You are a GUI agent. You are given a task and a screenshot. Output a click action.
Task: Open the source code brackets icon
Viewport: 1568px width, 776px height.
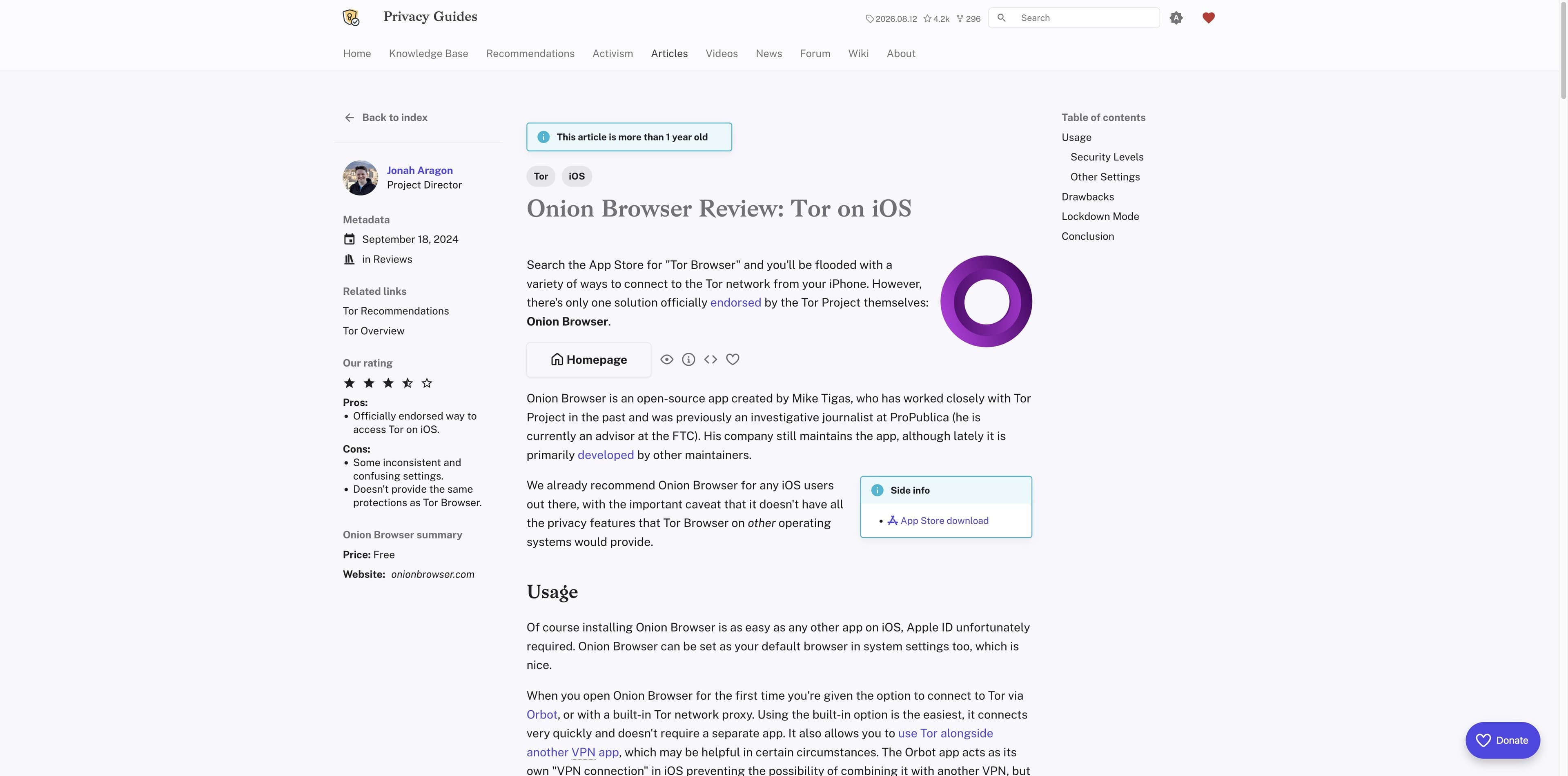[x=710, y=360]
